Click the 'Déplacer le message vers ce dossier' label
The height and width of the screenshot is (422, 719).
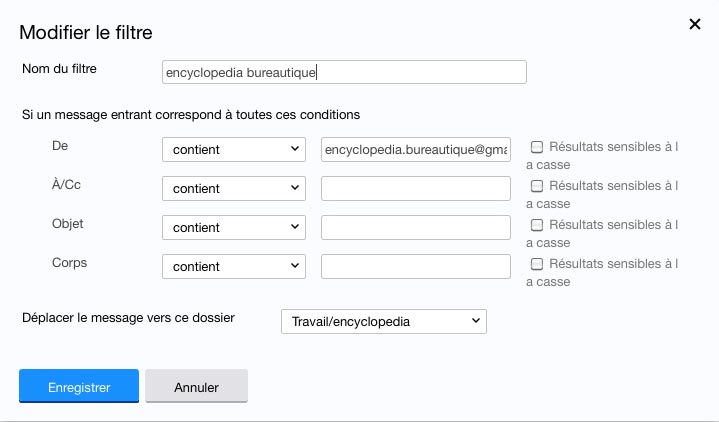128,317
